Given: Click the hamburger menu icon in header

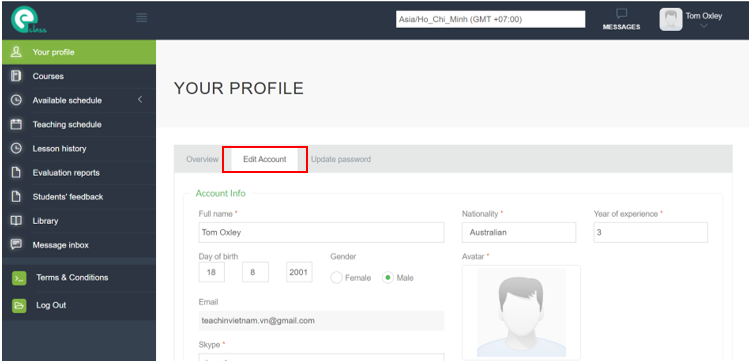Looking at the screenshot, I should pos(142,18).
